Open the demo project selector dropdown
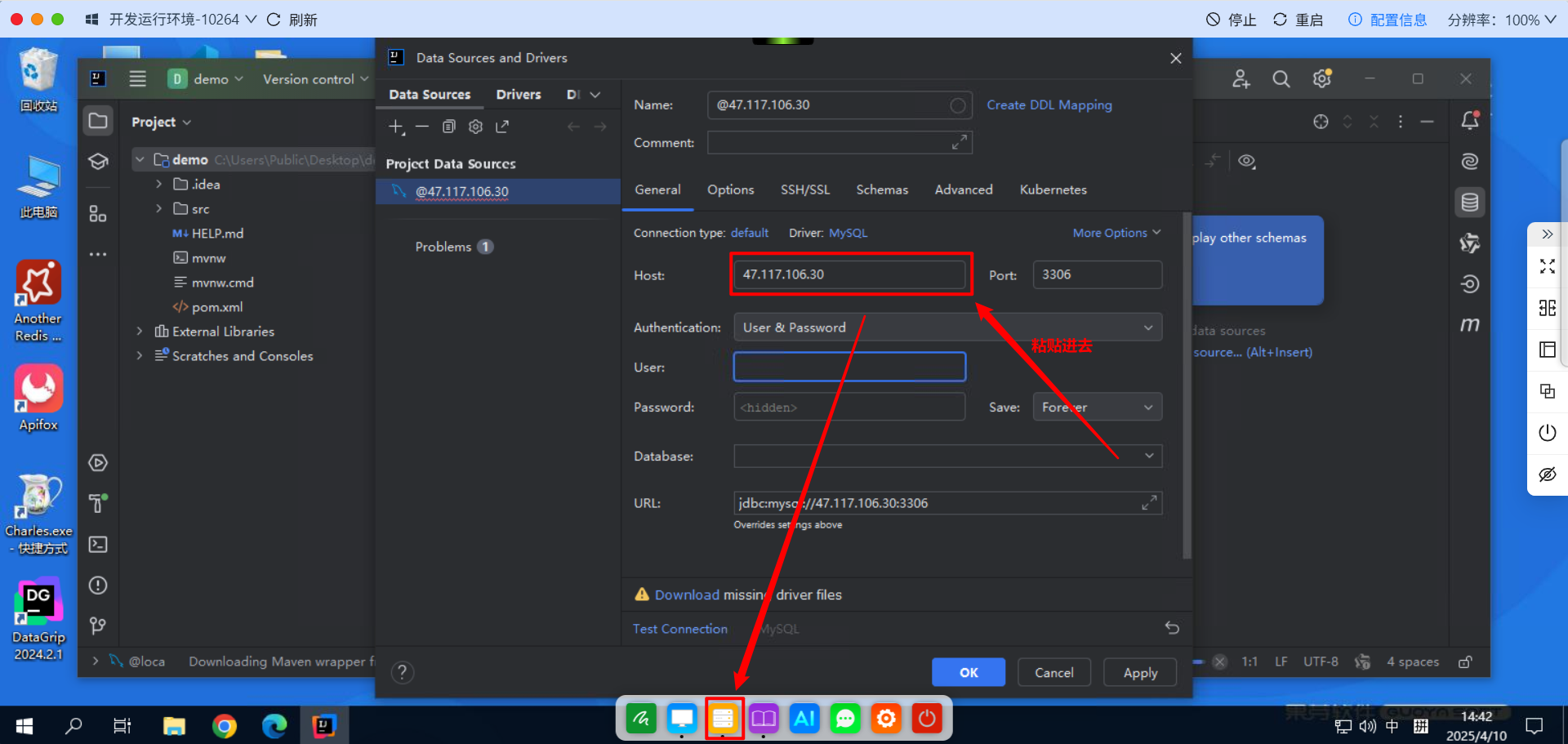The width and height of the screenshot is (1568, 744). click(206, 79)
